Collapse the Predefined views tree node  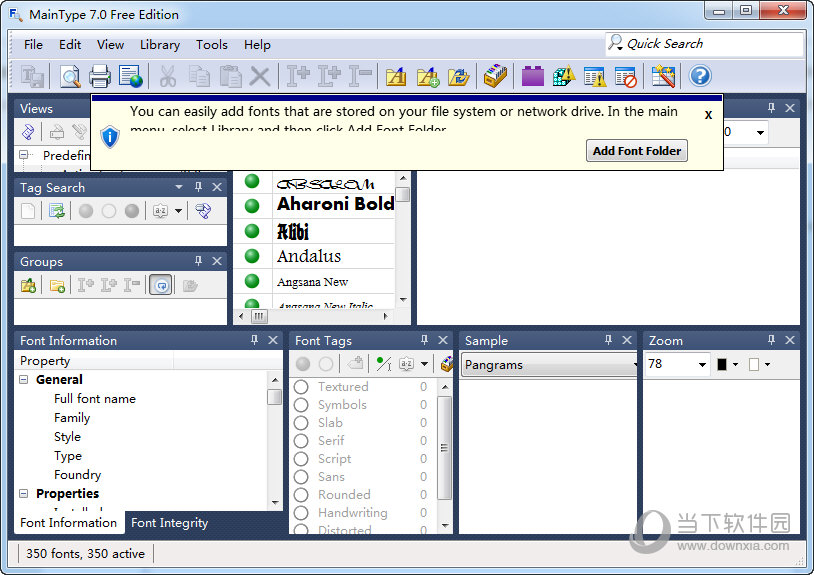pos(24,155)
